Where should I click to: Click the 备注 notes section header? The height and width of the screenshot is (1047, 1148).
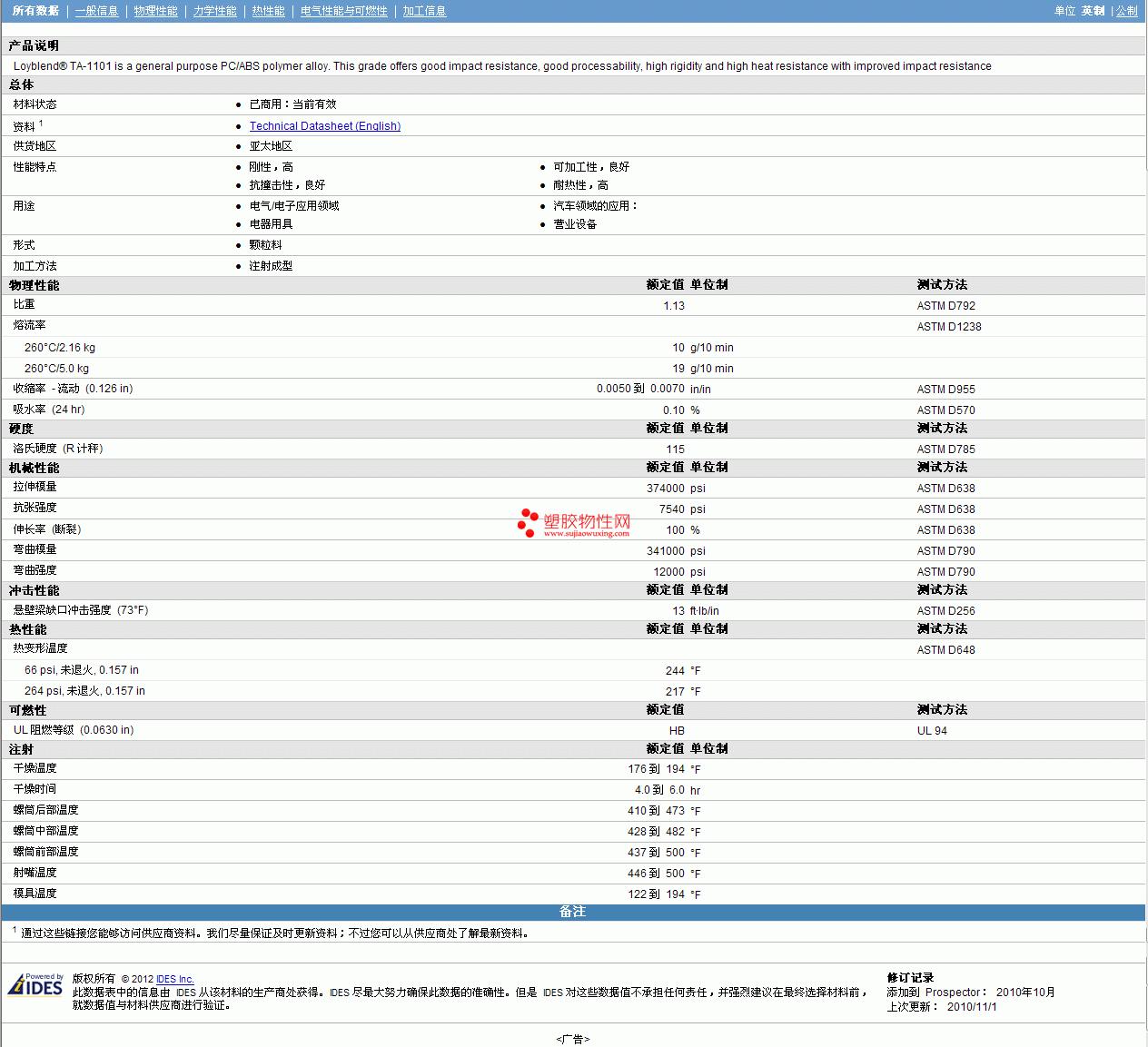[572, 912]
